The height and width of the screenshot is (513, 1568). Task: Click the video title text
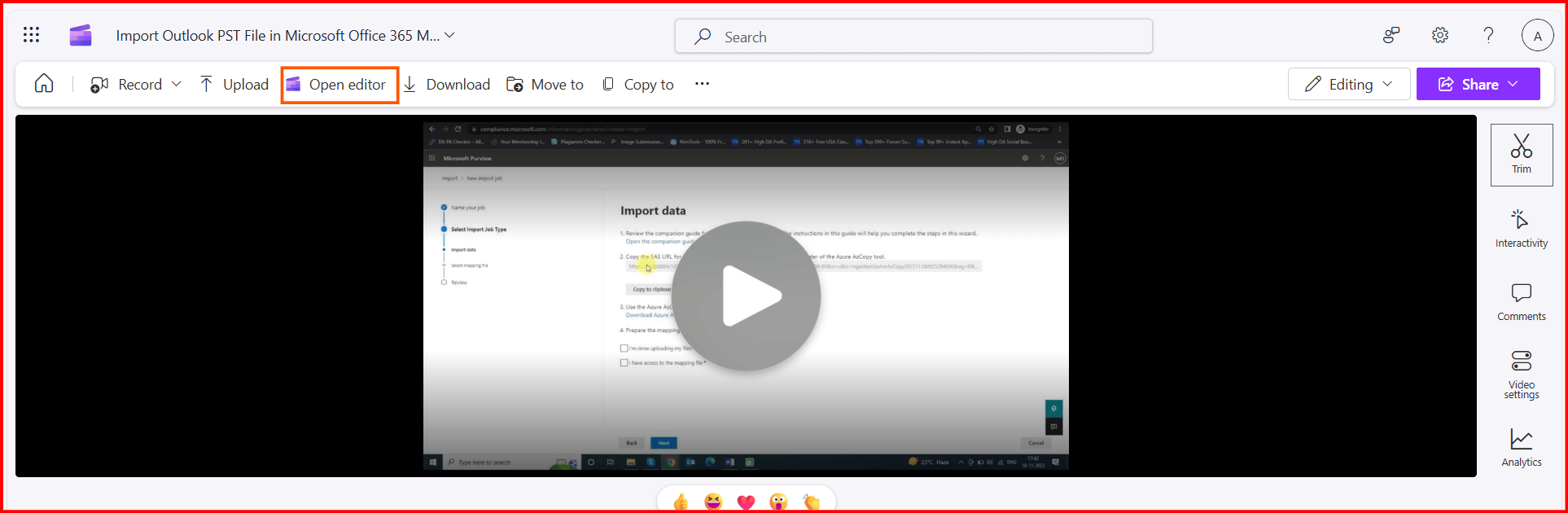coord(278,36)
